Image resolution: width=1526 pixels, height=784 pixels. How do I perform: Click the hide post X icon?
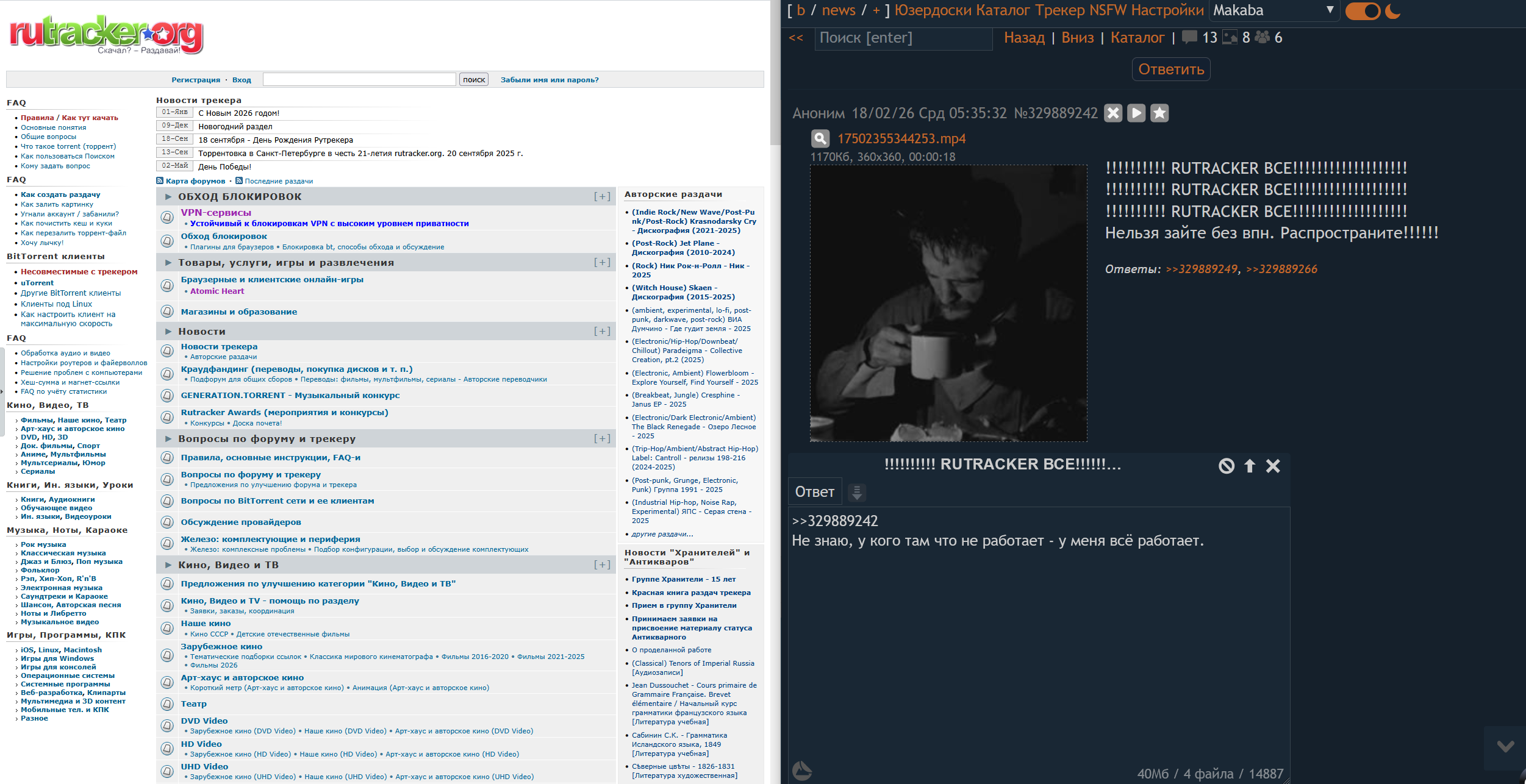pyautogui.click(x=1113, y=113)
